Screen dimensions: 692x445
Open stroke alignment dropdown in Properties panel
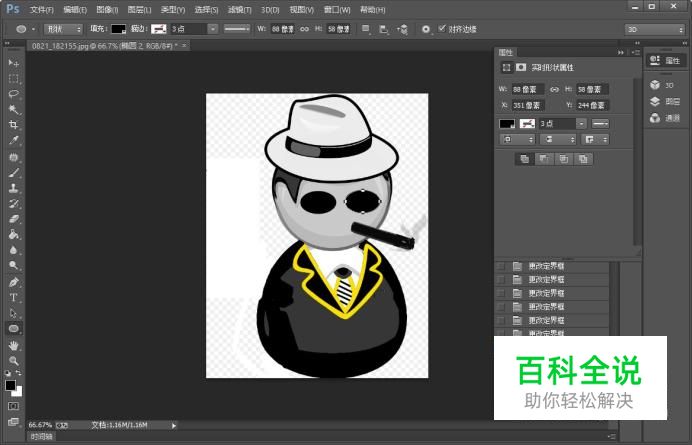[x=518, y=140]
